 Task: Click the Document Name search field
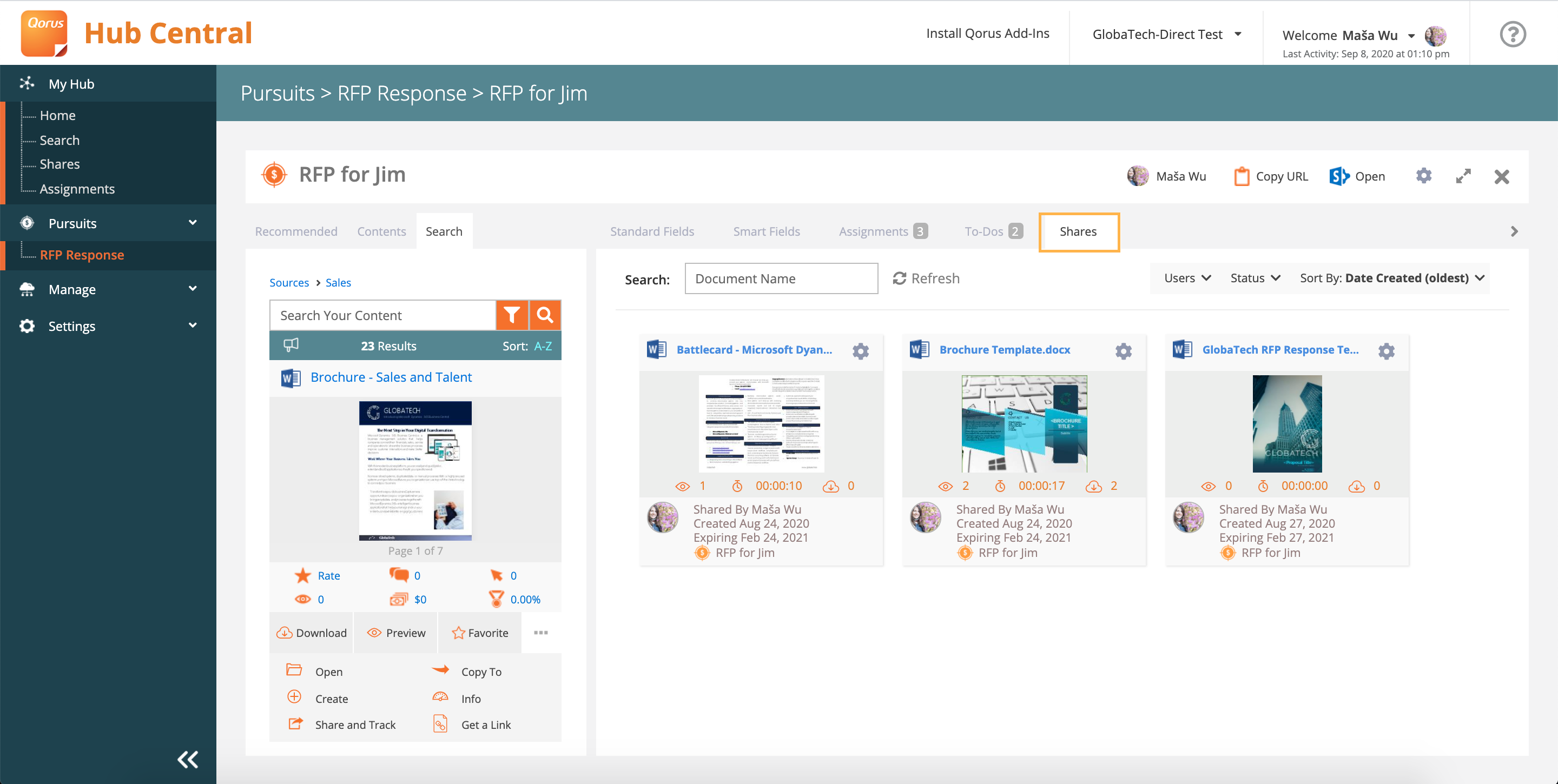[x=781, y=278]
